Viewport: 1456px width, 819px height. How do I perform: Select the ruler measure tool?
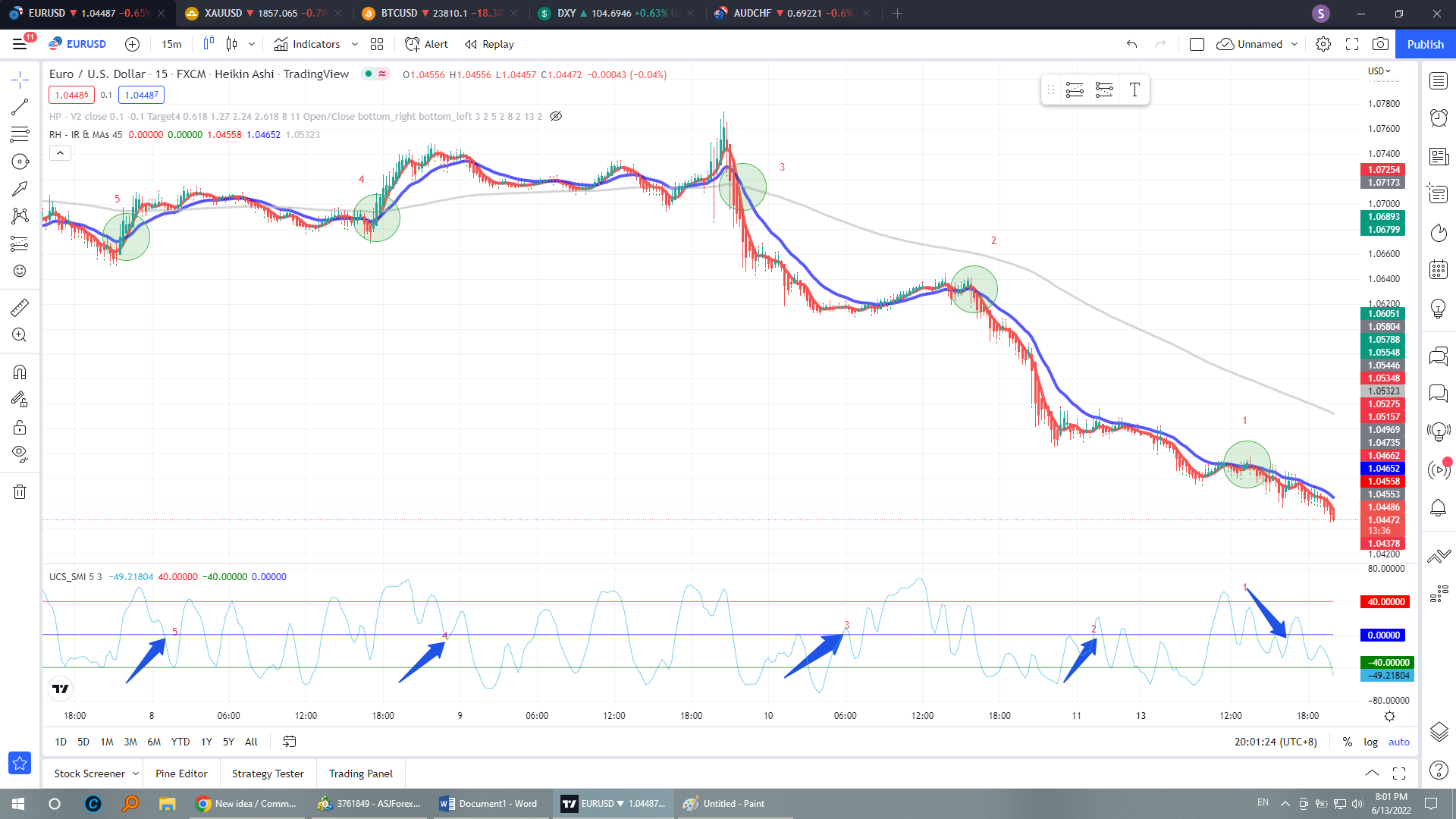pyautogui.click(x=20, y=307)
